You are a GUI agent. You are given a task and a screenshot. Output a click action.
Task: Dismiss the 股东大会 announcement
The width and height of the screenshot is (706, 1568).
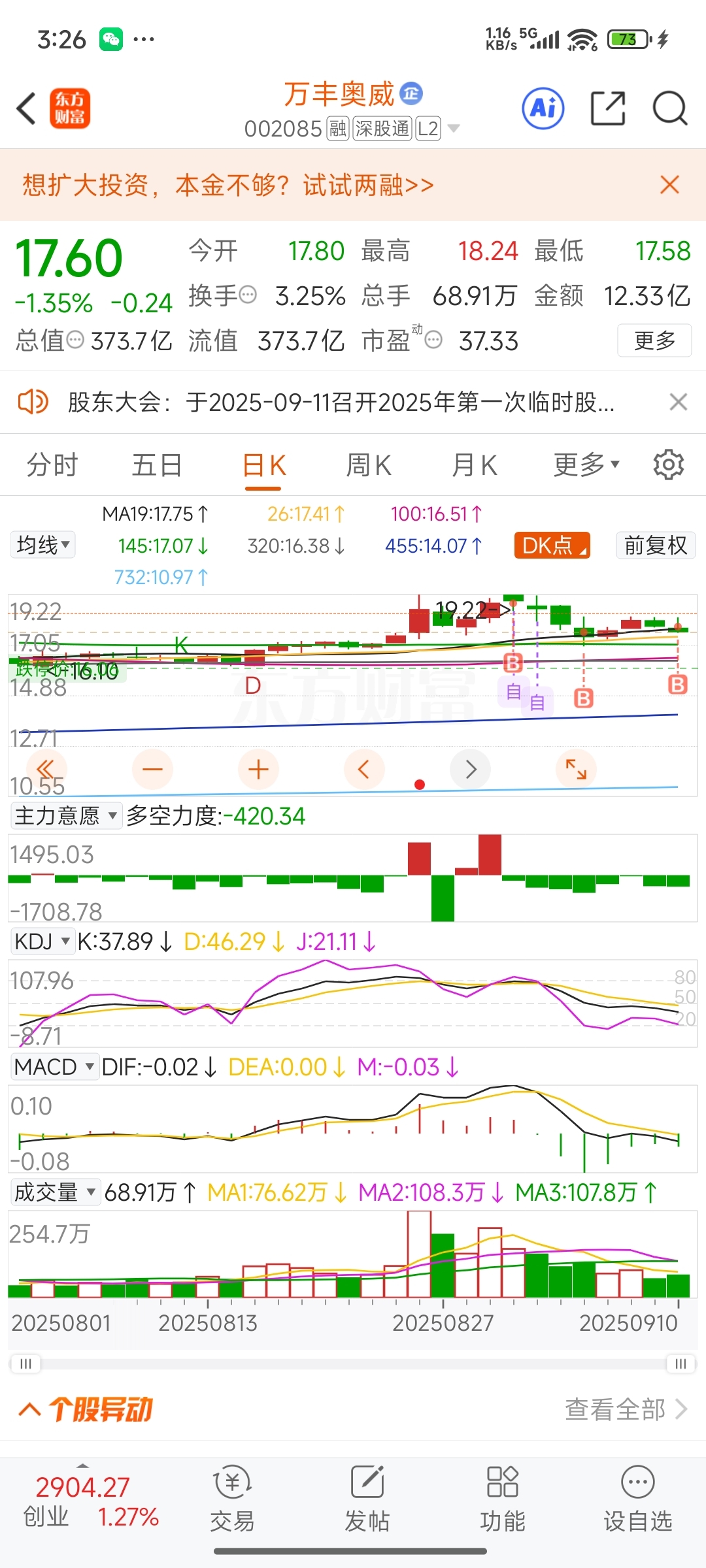[679, 402]
